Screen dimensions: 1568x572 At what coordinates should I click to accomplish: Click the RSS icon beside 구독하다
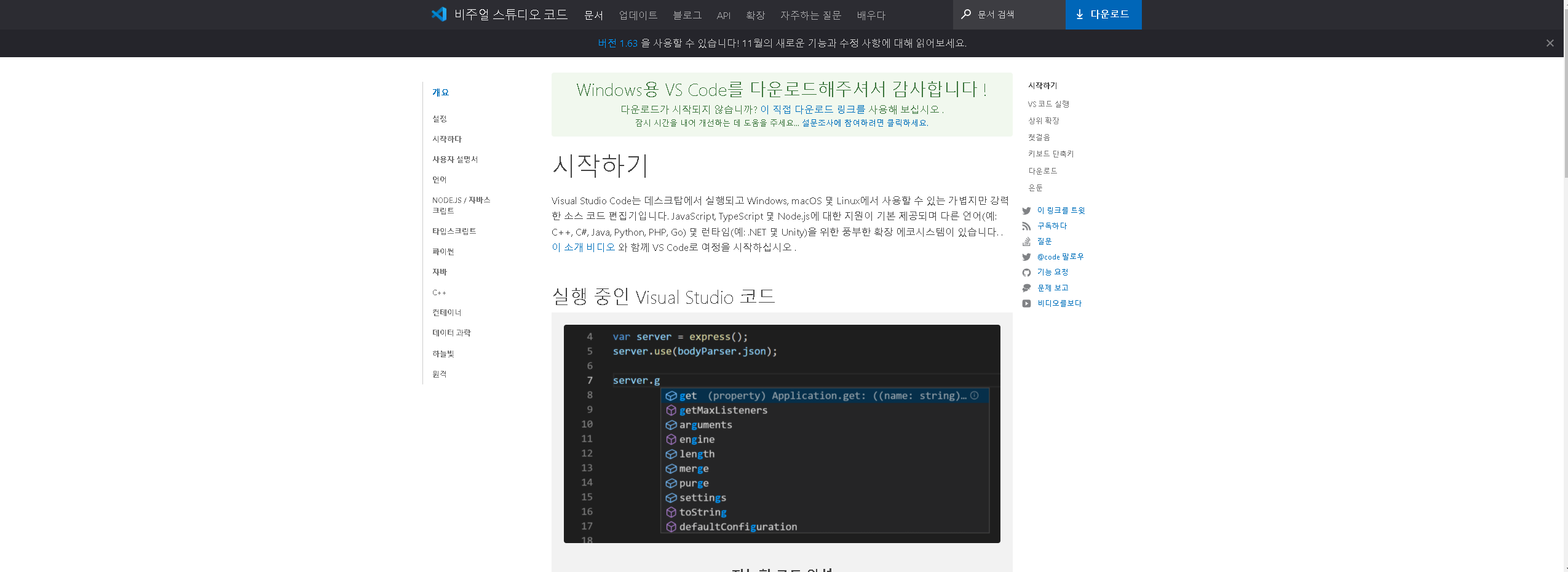click(x=1026, y=226)
